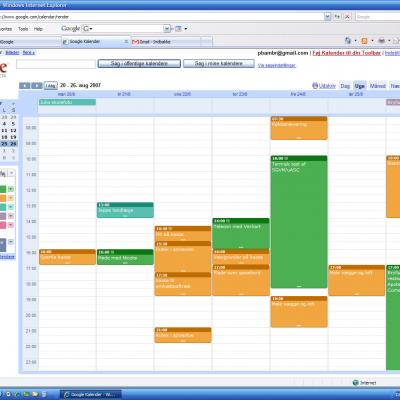Click the RSS feeds toolbar icon
The image size is (400, 400).
(x=364, y=41)
